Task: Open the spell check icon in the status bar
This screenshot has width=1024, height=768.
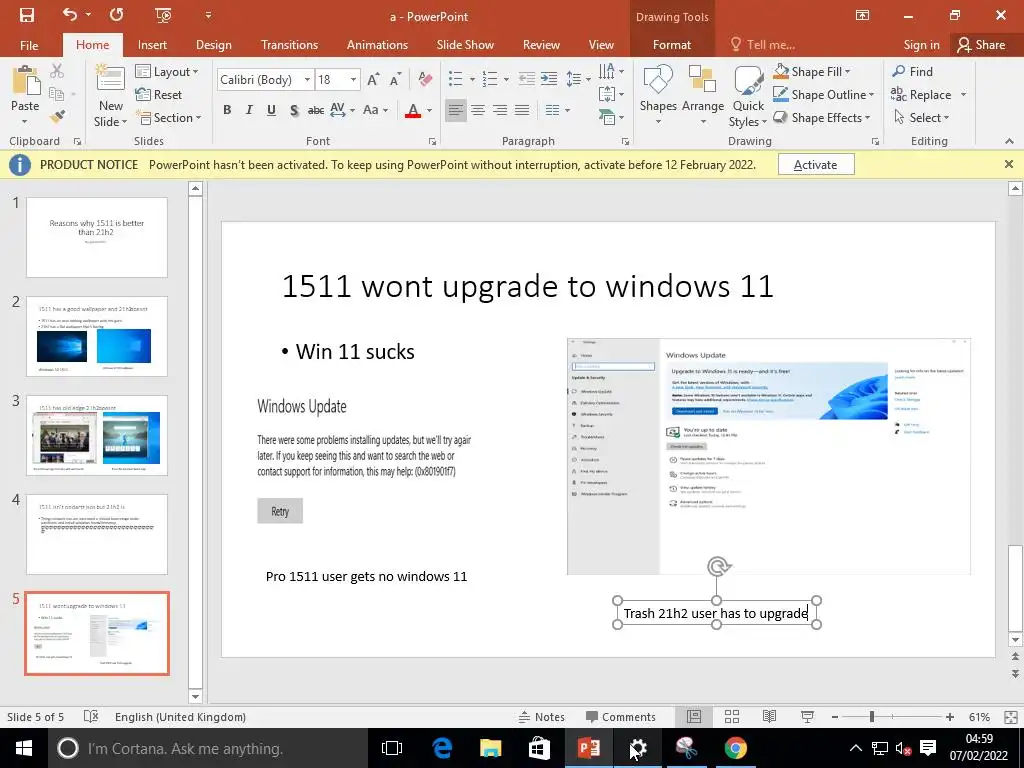Action: point(91,716)
